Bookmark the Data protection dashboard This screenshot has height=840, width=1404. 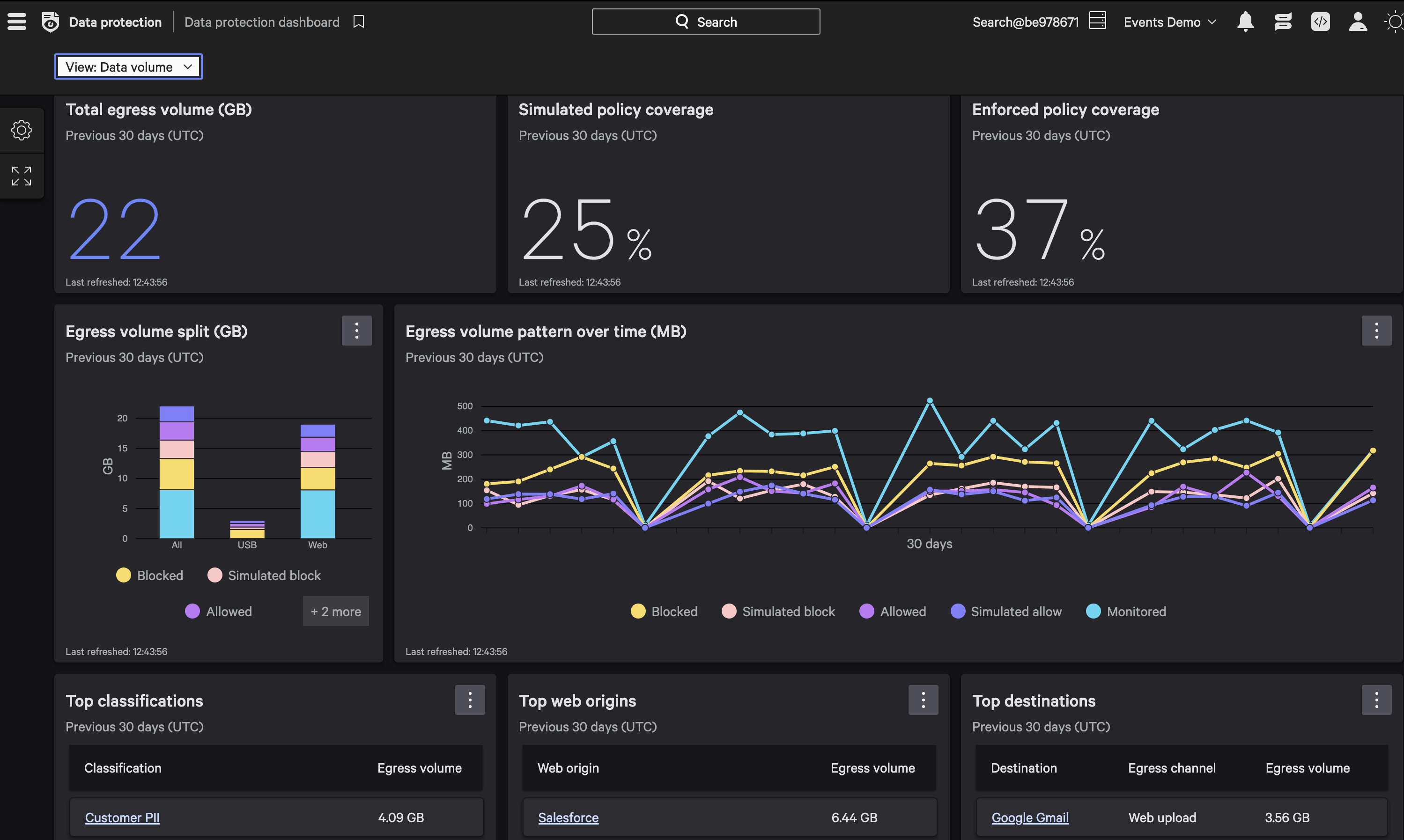[x=358, y=22]
